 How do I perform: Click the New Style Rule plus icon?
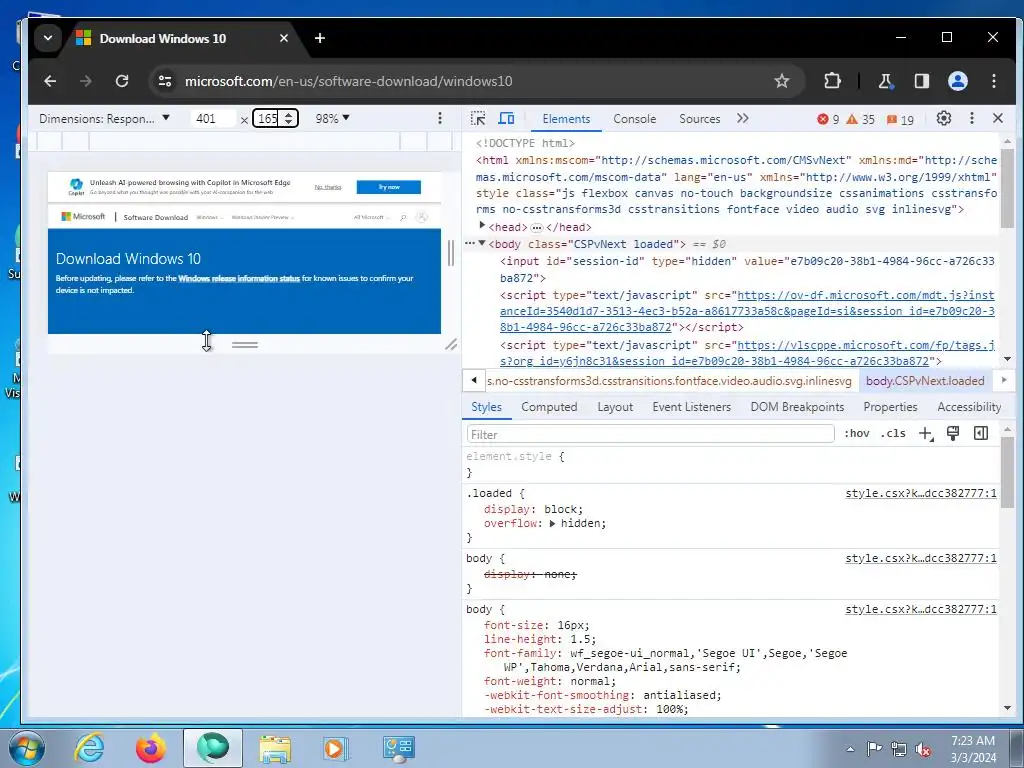926,434
